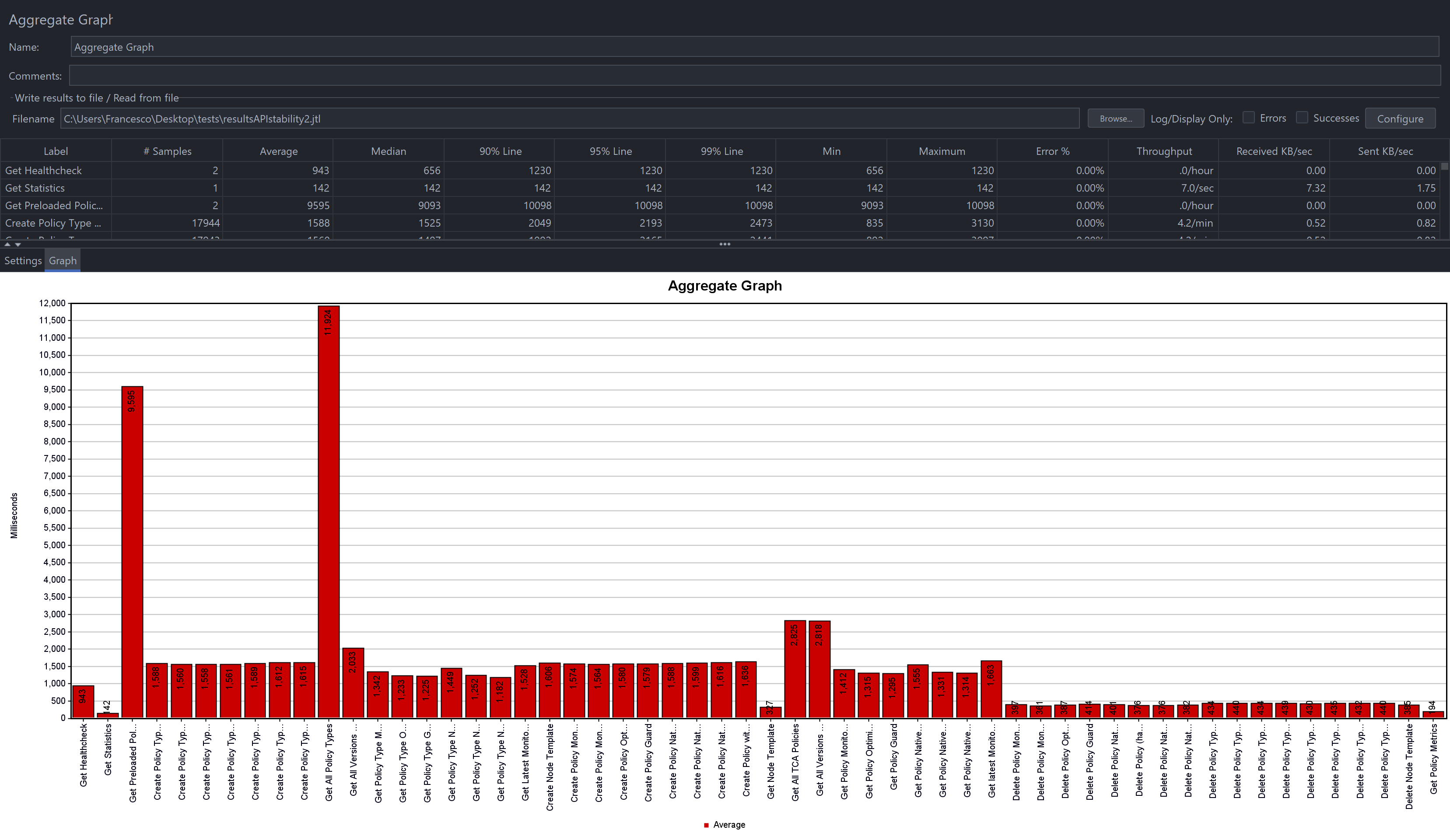Sort by the Maximum column header

tap(942, 151)
